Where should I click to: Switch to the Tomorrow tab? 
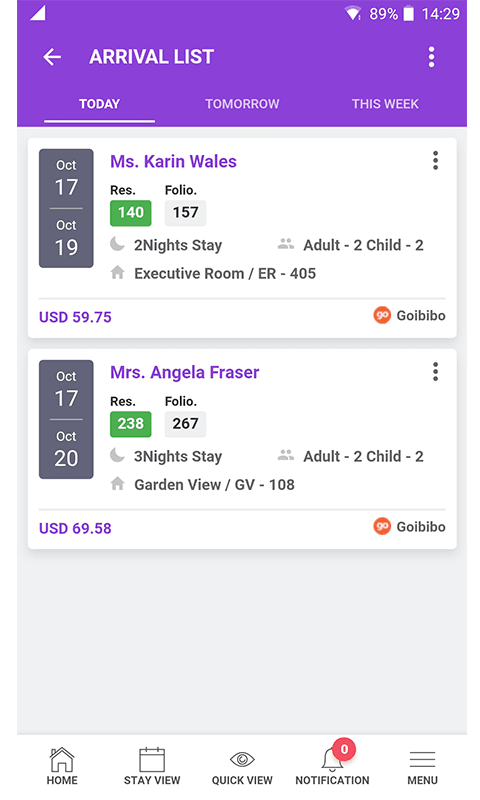tap(242, 104)
